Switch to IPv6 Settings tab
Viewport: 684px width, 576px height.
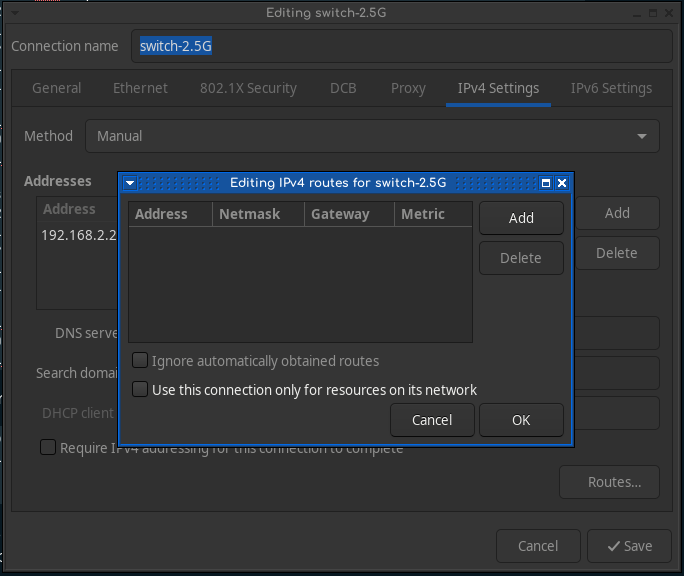click(x=611, y=88)
